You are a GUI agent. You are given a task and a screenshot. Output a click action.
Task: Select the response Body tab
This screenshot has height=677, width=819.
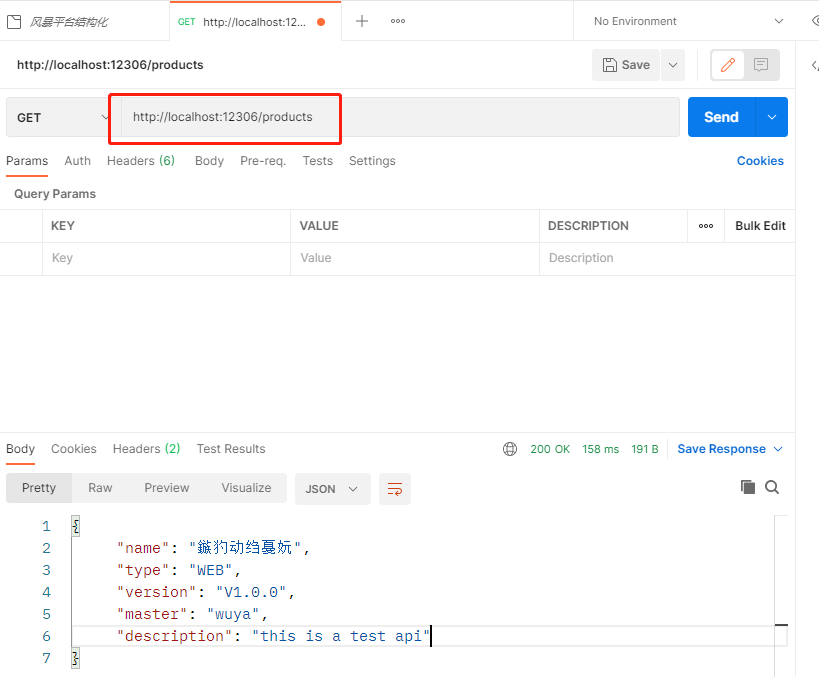tap(20, 449)
